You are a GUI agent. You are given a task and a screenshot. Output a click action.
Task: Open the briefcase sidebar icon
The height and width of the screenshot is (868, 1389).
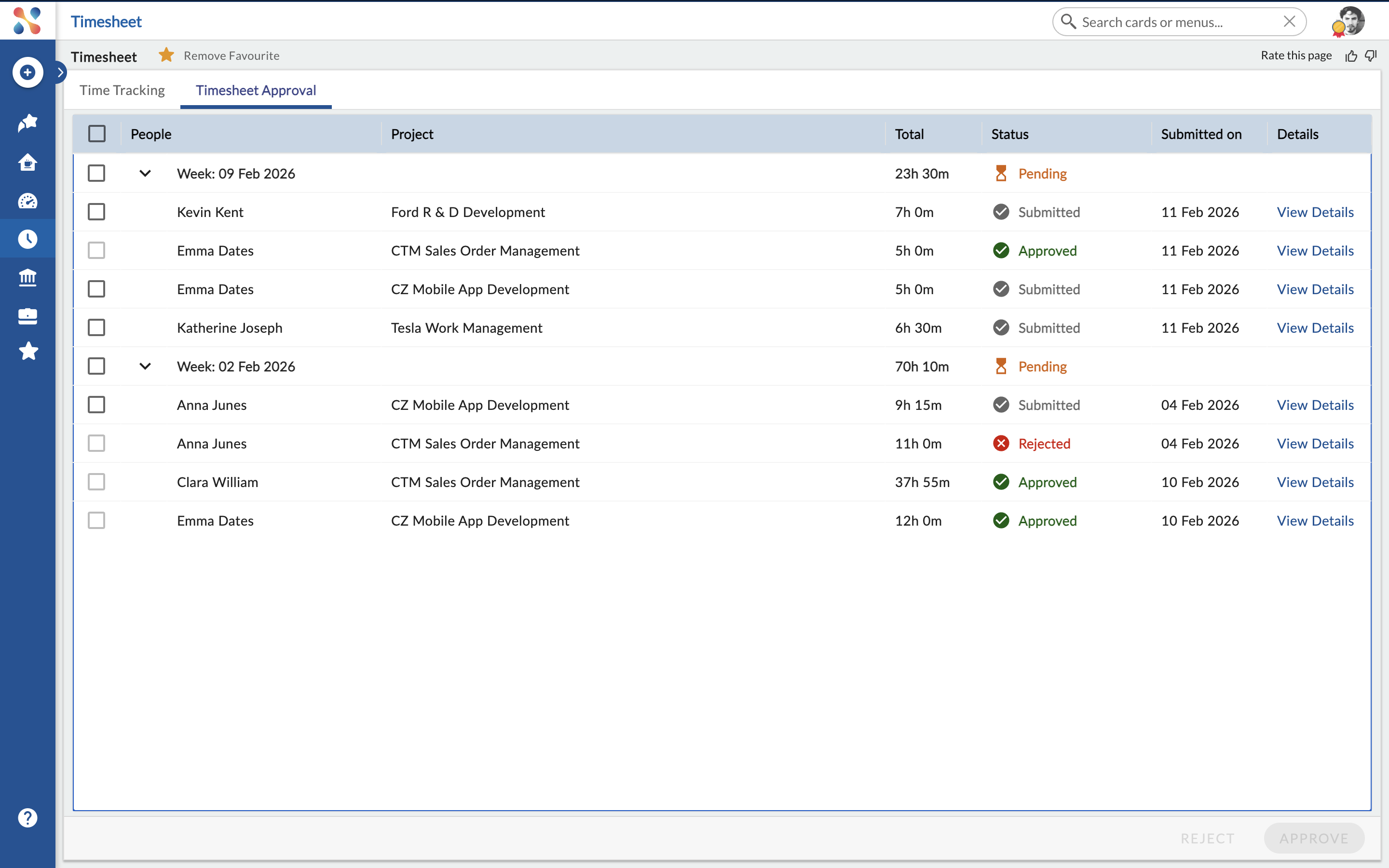(x=27, y=316)
